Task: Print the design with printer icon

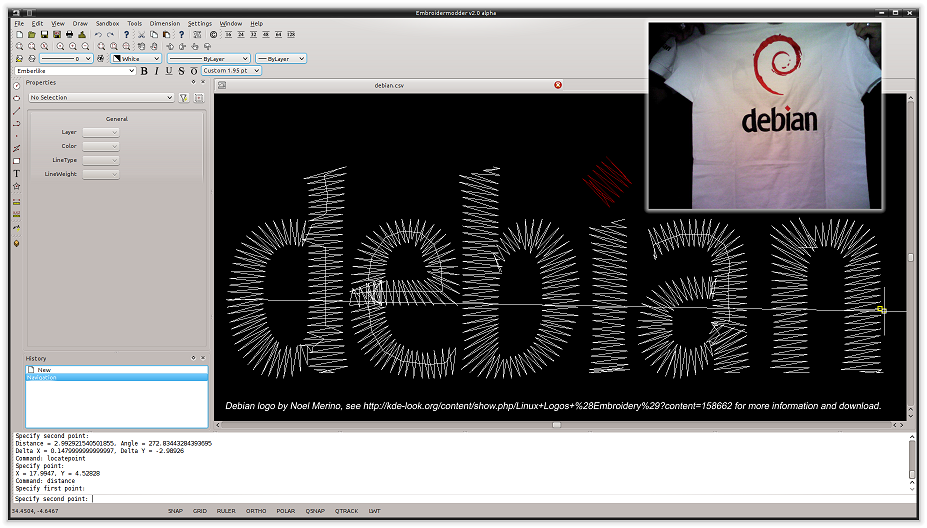Action: (69, 35)
